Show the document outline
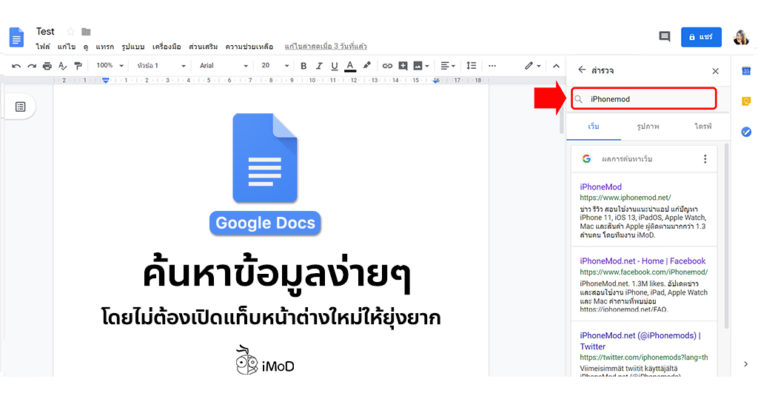 [20, 107]
